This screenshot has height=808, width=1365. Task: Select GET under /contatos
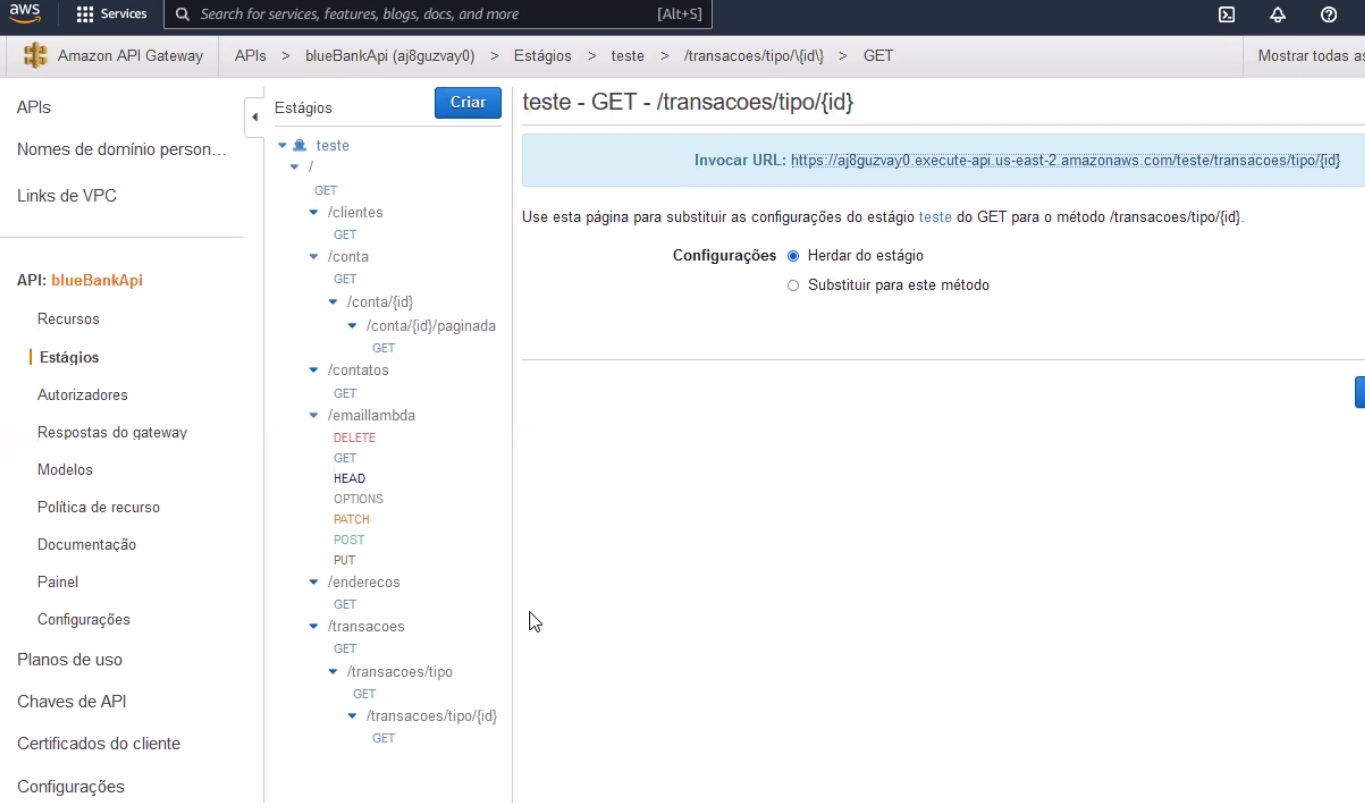345,393
